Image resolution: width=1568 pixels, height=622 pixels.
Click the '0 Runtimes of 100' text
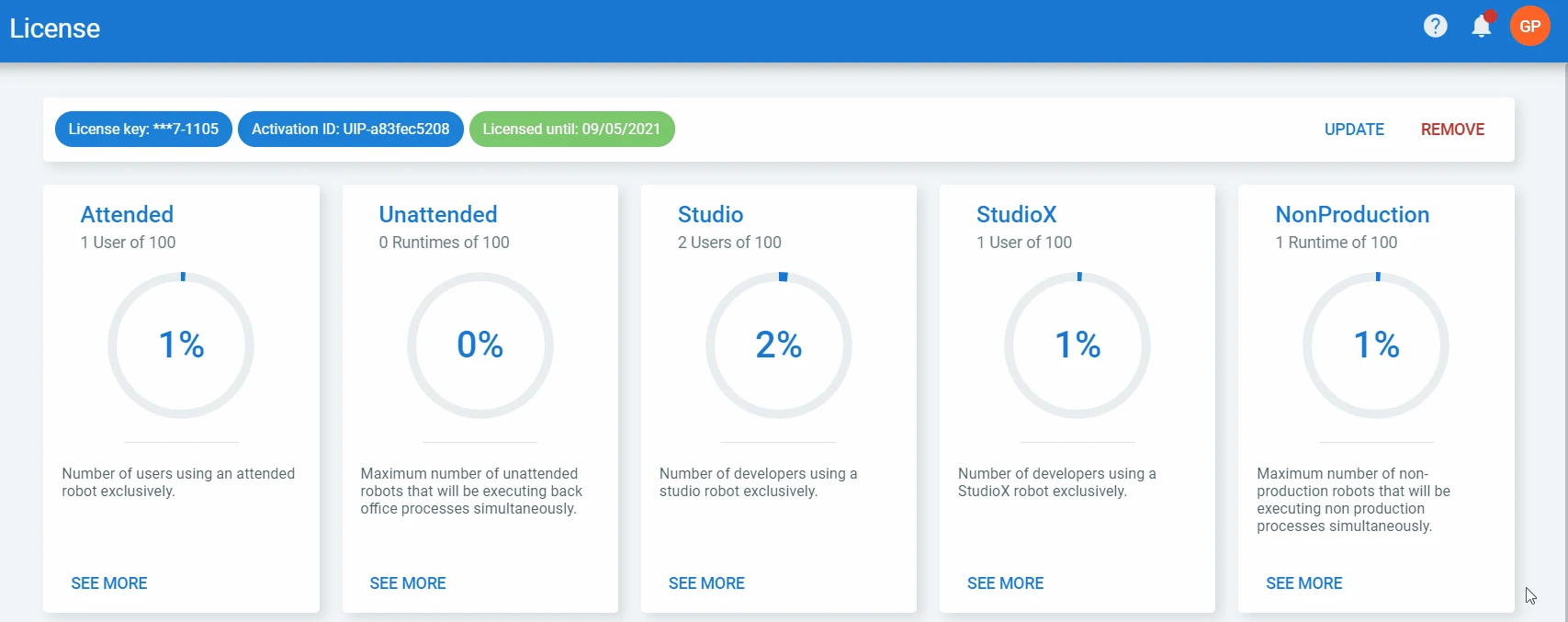point(444,243)
